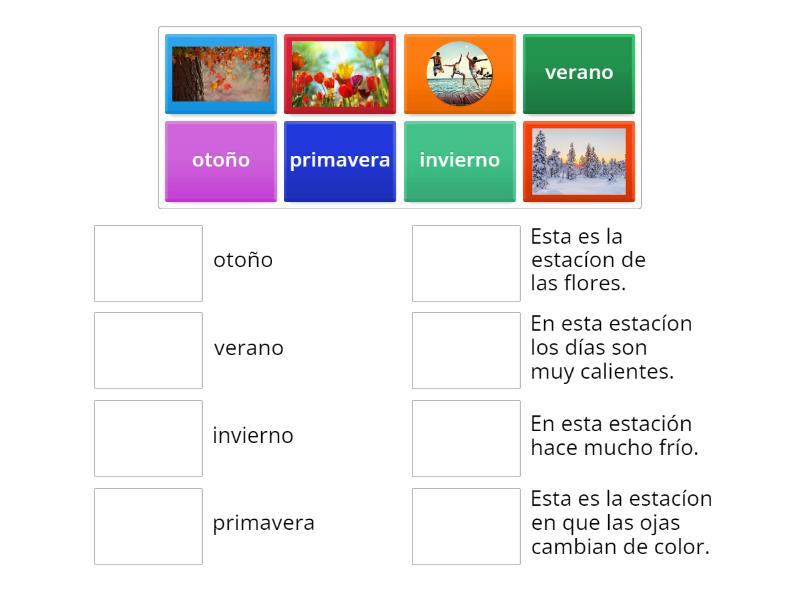Viewport: 800px width, 600px height.
Task: Click the answer box beside otoño
Action: (148, 262)
